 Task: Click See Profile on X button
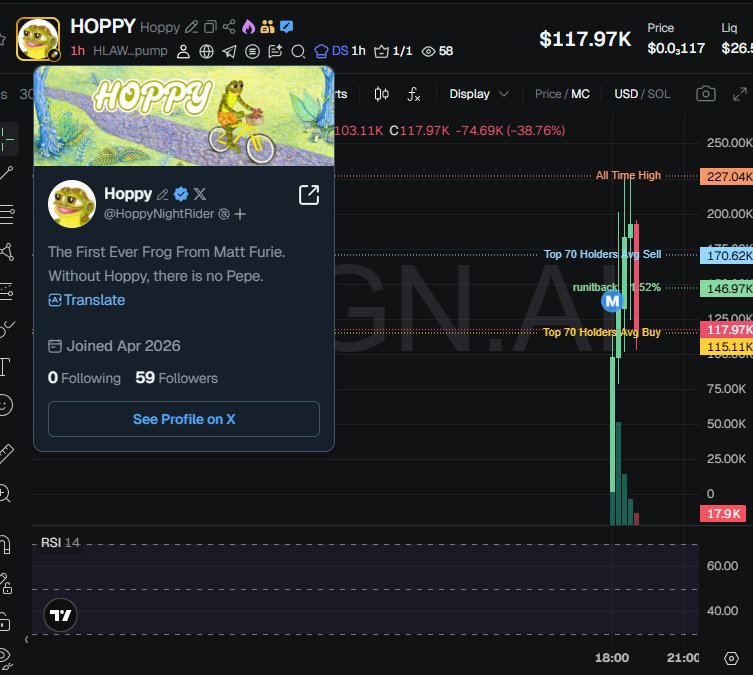point(184,419)
